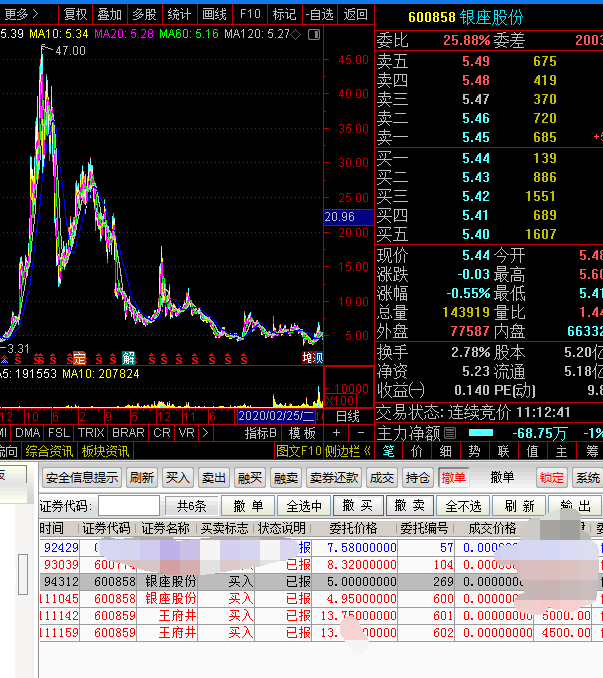Zoom in chart with + button
The width and height of the screenshot is (603, 678).
point(336,432)
